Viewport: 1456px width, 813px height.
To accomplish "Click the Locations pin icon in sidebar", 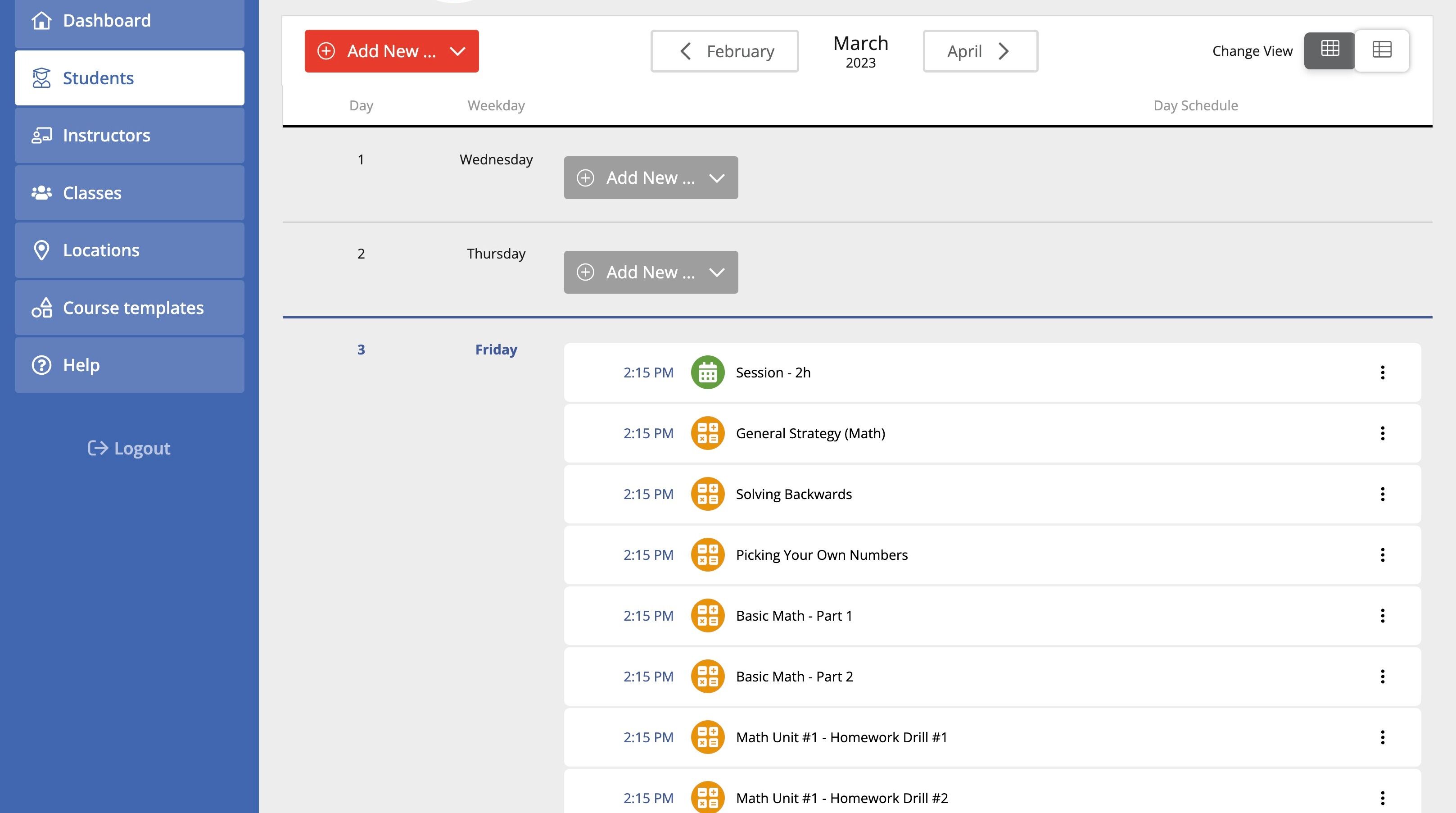I will tap(41, 250).
